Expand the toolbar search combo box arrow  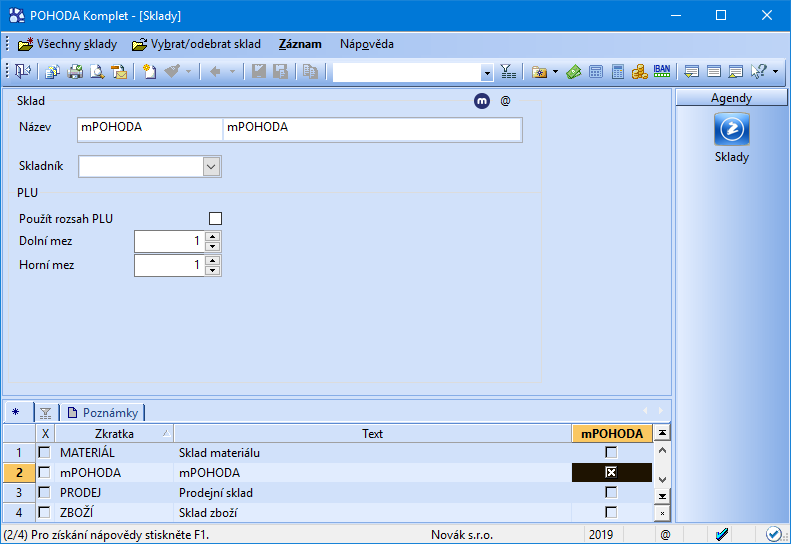click(x=487, y=73)
